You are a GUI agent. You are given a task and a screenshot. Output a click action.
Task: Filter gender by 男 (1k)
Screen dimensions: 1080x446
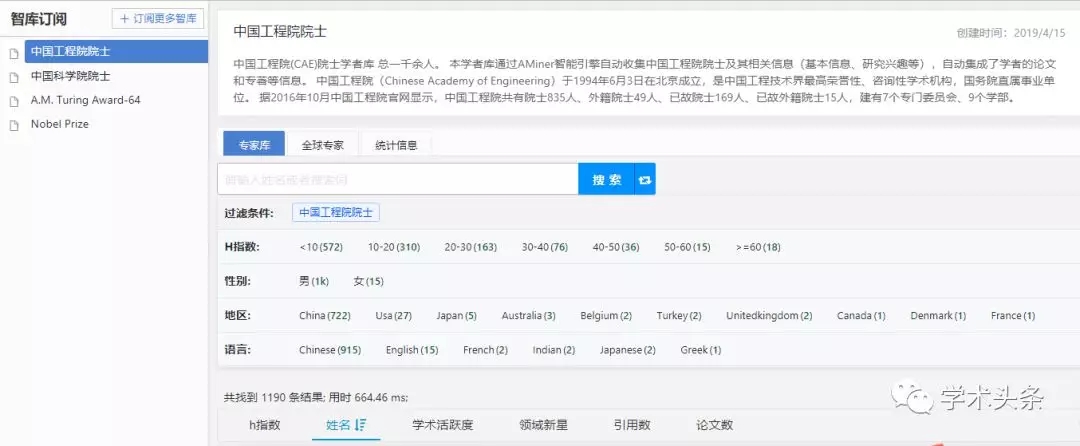[x=314, y=281]
